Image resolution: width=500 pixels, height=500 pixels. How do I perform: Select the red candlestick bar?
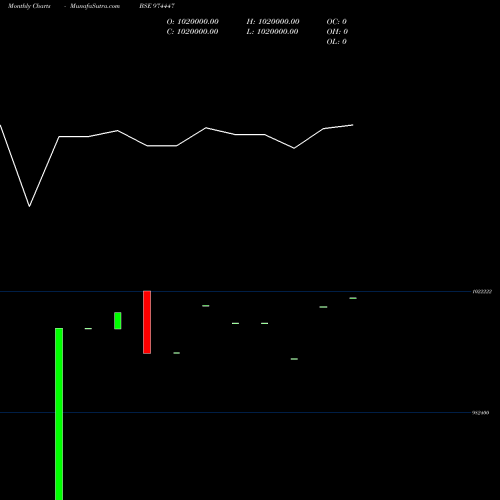click(147, 322)
